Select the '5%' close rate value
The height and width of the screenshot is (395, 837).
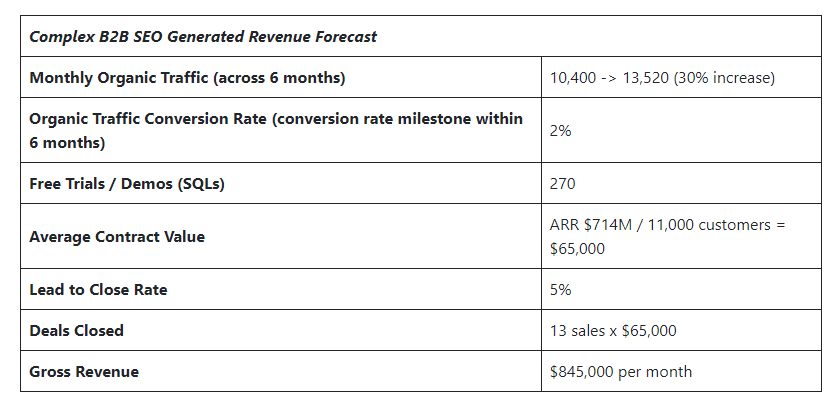560,289
